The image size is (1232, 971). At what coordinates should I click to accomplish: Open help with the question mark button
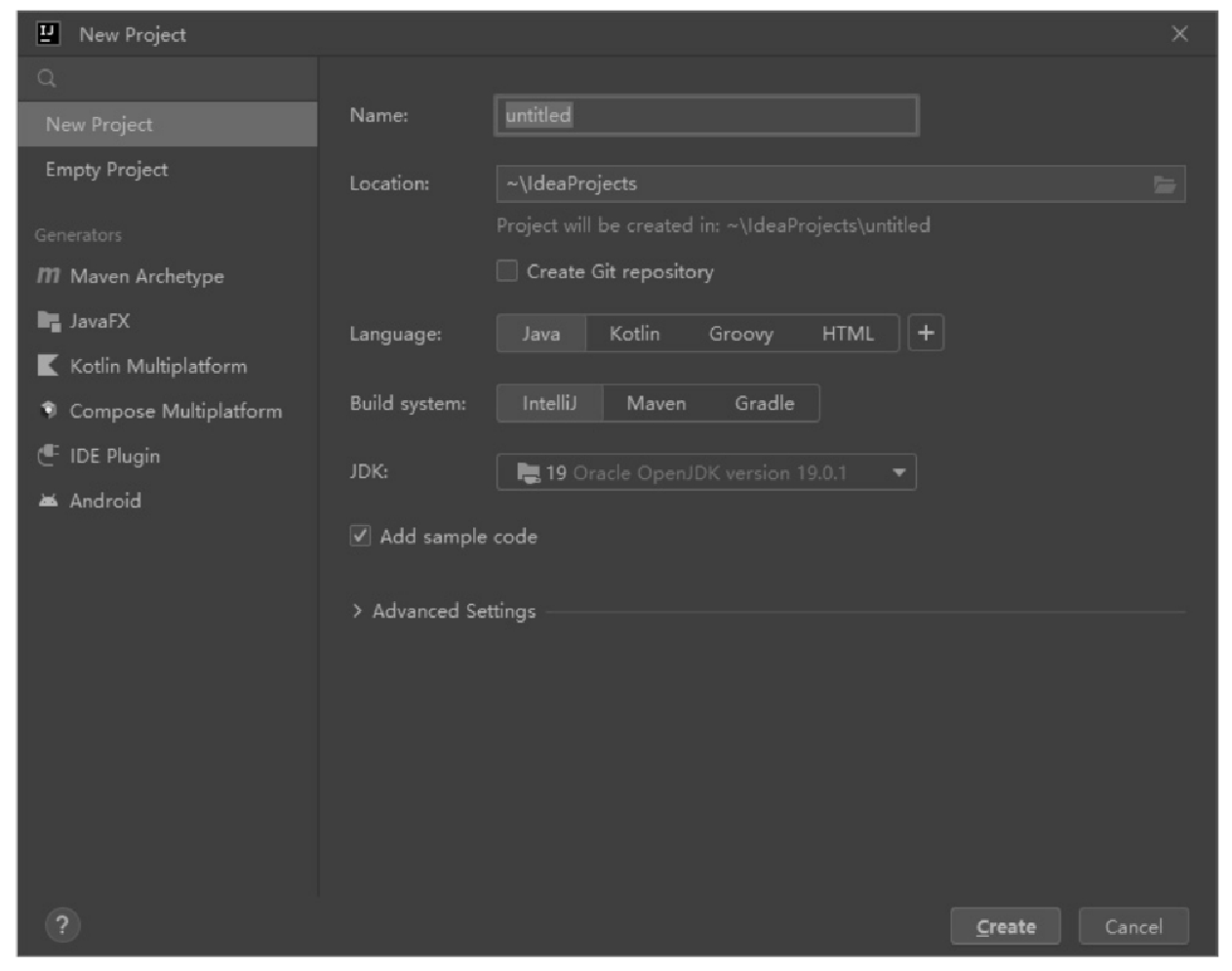(x=62, y=925)
